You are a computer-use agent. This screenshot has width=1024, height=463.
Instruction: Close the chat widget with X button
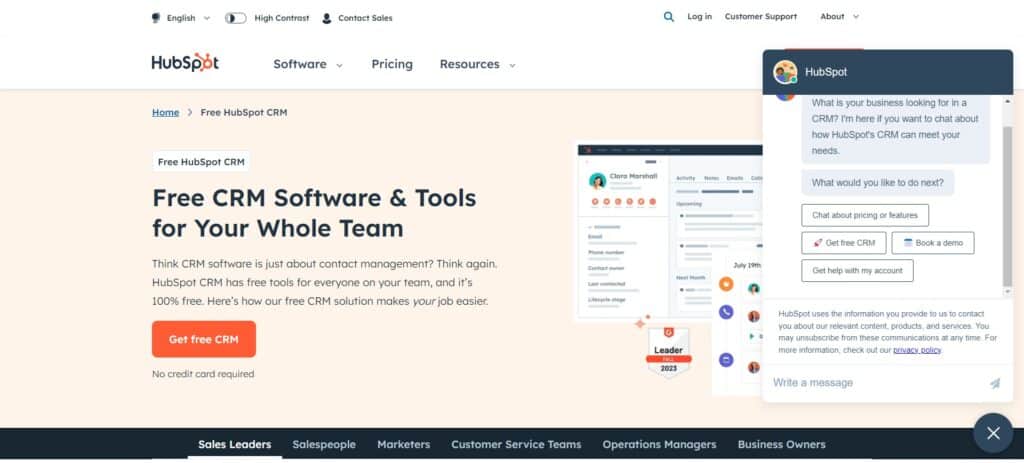coord(993,433)
